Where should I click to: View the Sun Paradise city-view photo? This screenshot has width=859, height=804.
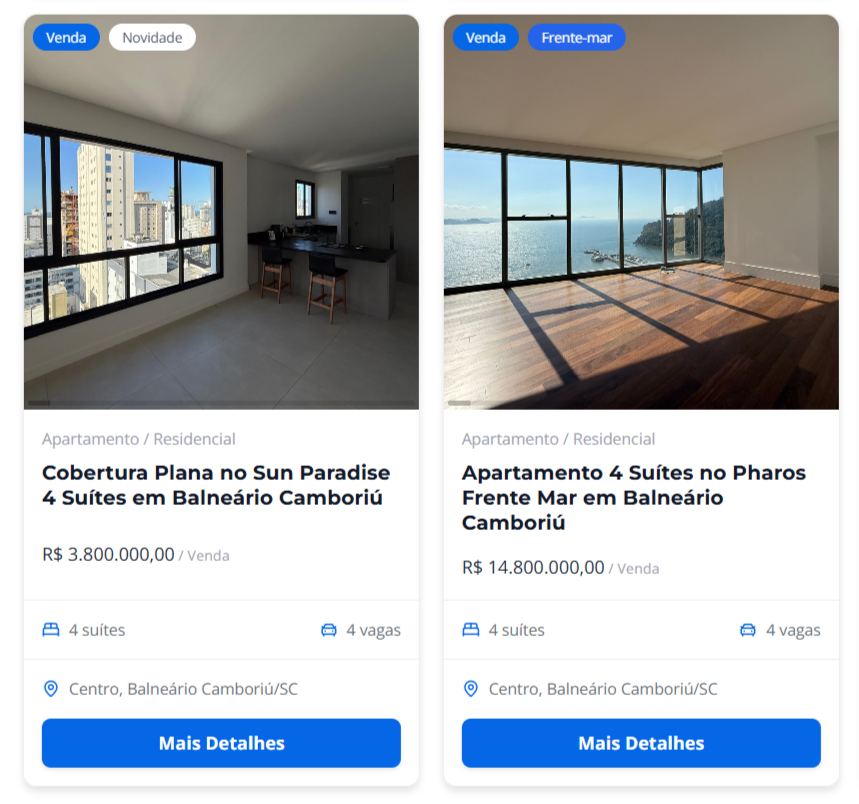[221, 212]
